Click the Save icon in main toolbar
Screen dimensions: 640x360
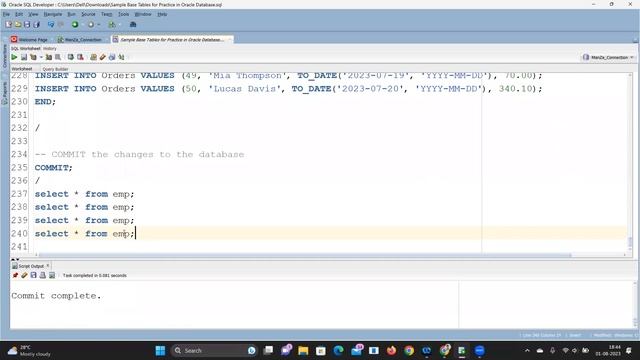click(x=27, y=24)
